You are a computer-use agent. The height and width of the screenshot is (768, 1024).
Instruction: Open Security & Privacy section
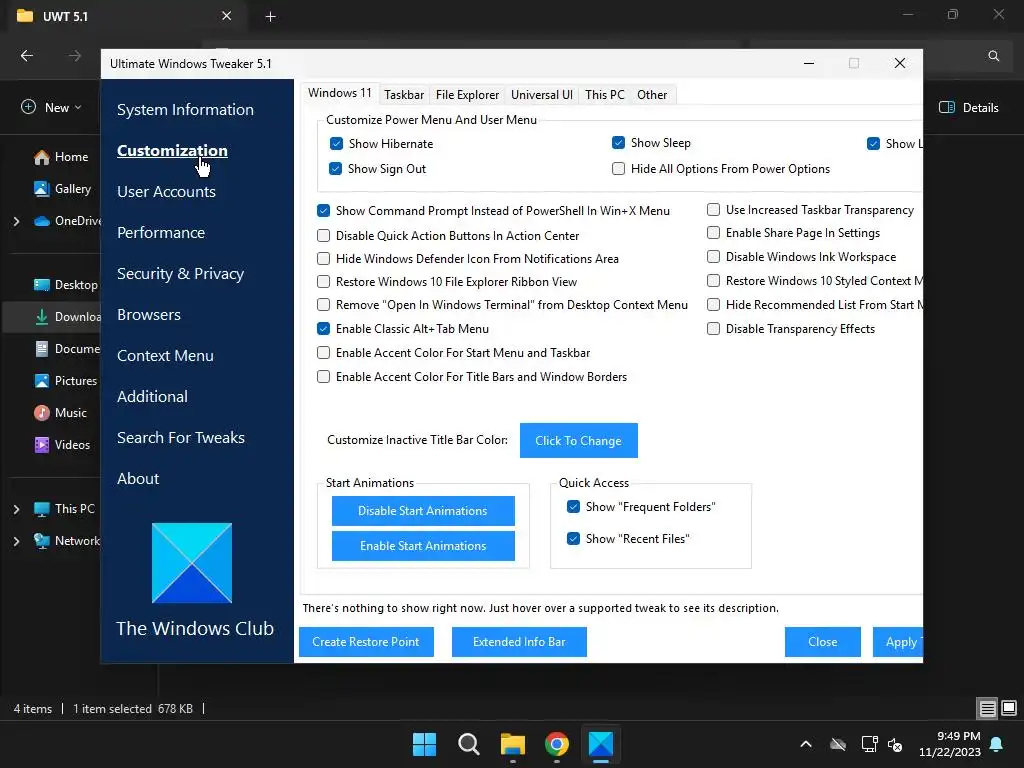pos(180,274)
